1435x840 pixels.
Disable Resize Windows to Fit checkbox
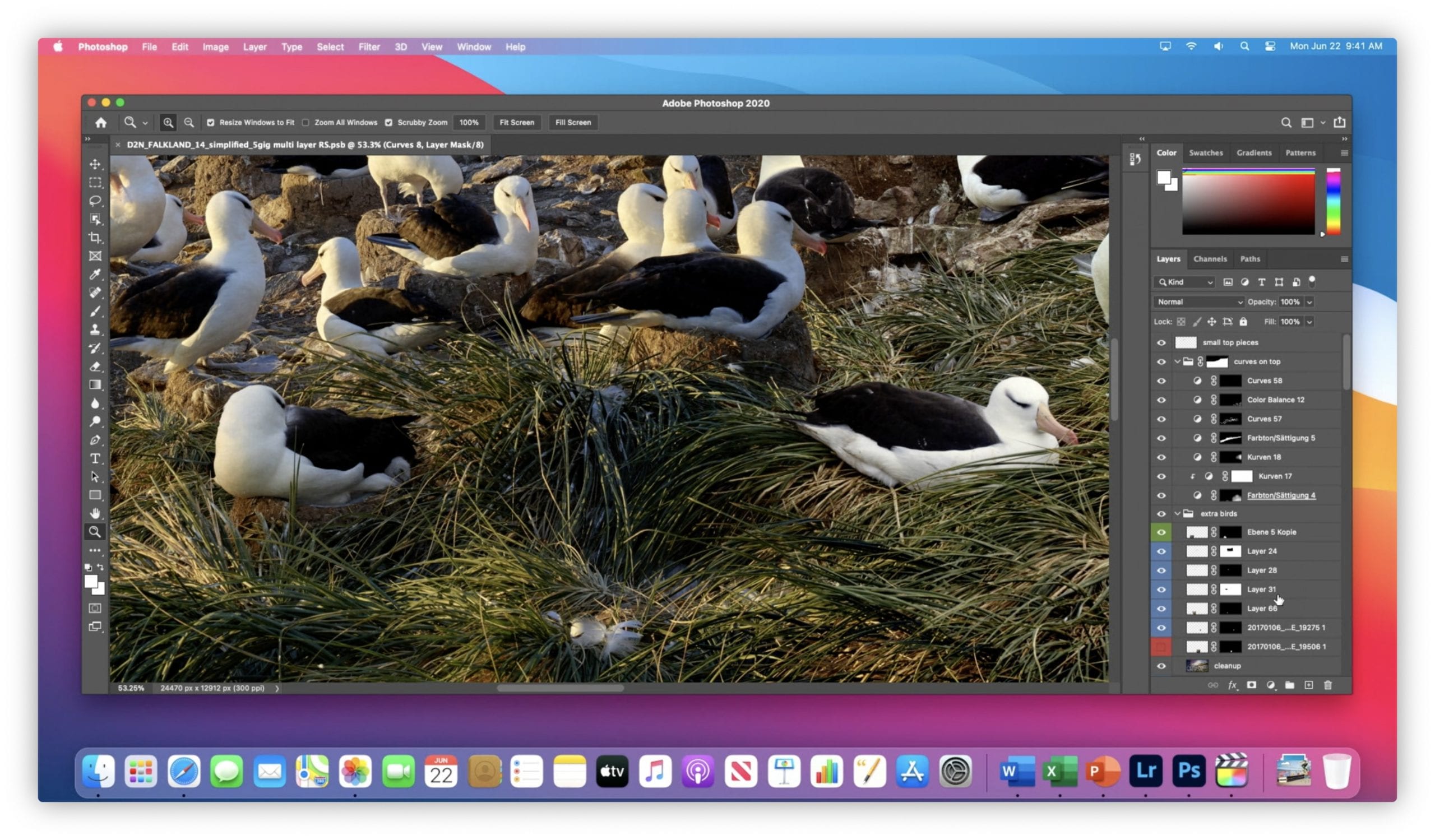pos(211,122)
